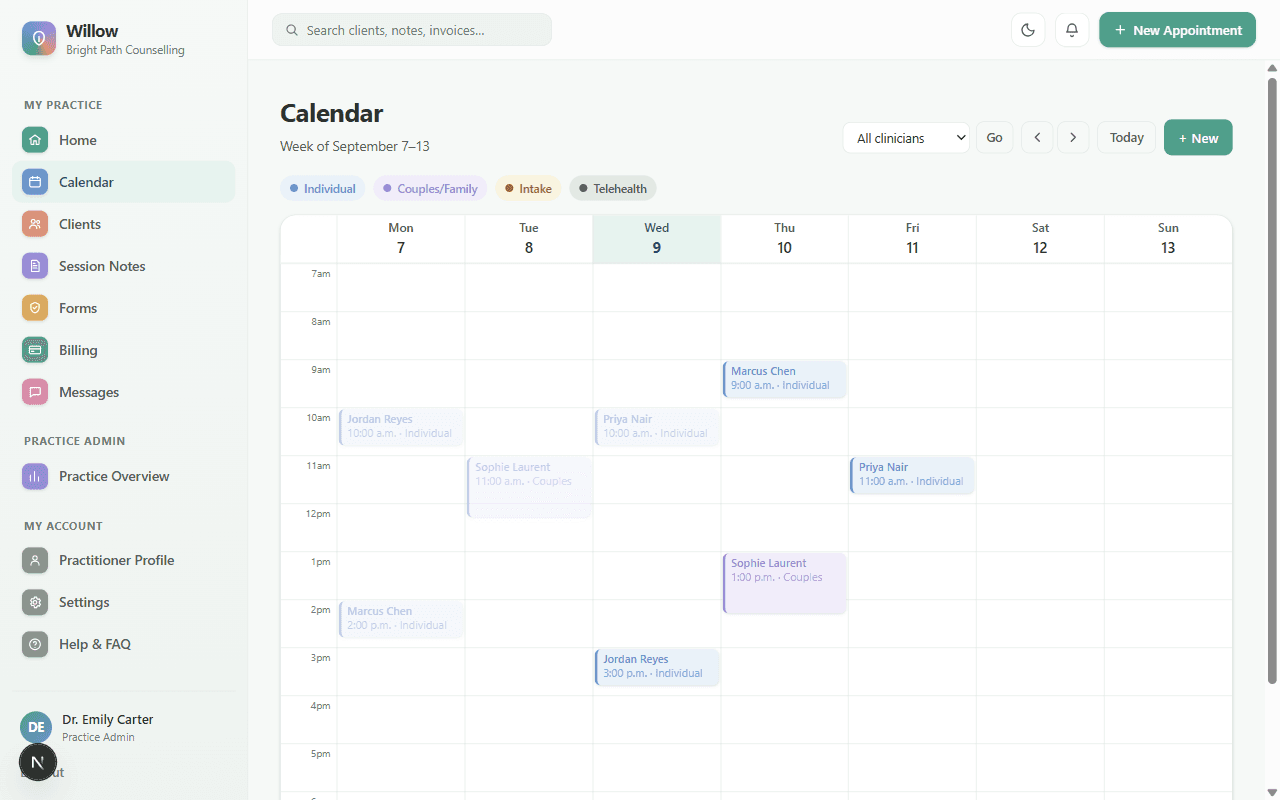Open Priya Nair 11:00 a.m. Friday appointment

pos(913,475)
